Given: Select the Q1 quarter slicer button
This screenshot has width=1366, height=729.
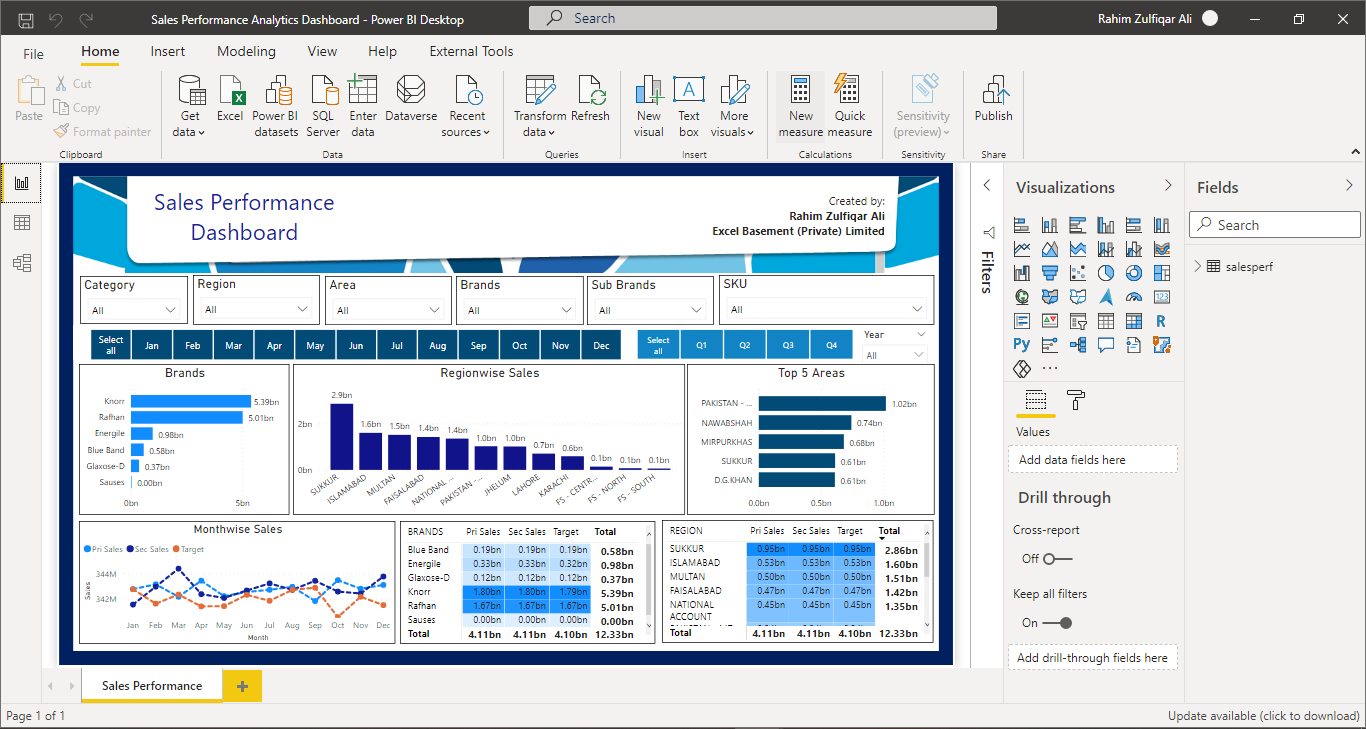Looking at the screenshot, I should (x=701, y=345).
